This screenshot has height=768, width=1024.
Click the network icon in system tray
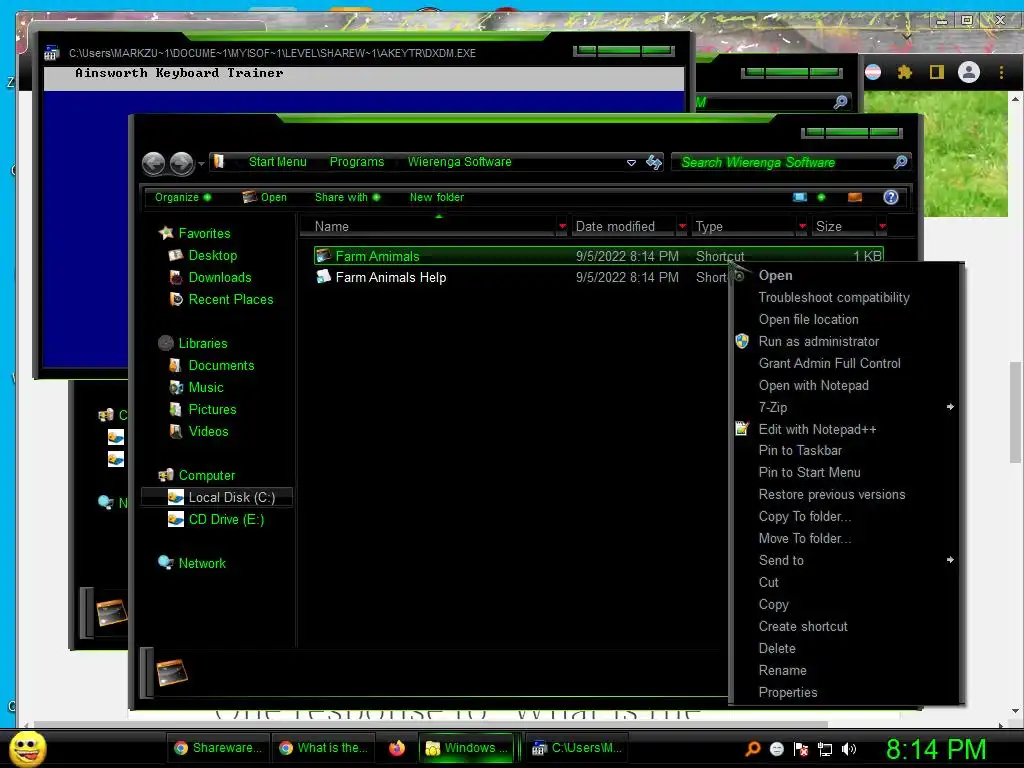pos(825,749)
